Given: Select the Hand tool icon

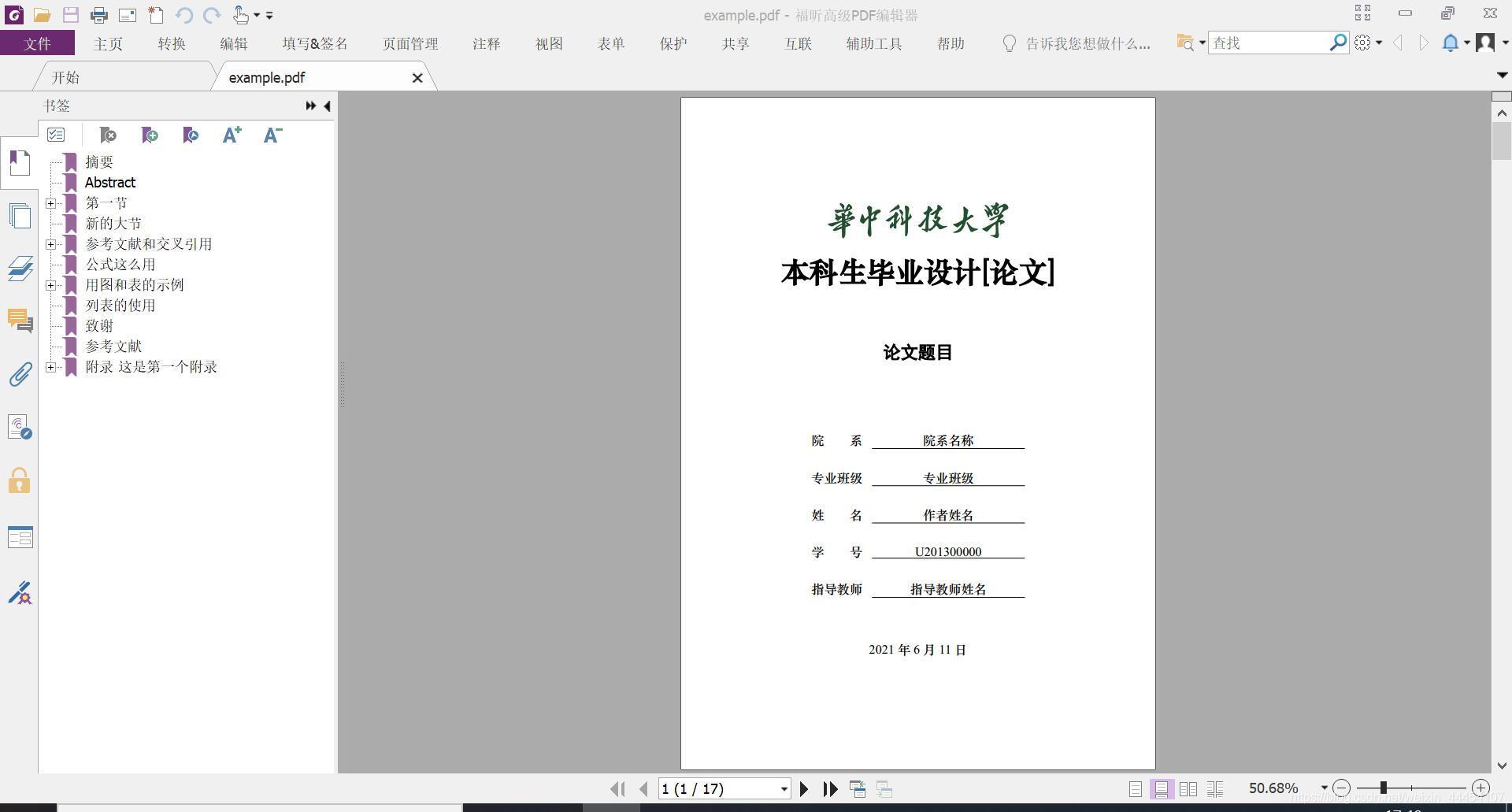Looking at the screenshot, I should (241, 15).
